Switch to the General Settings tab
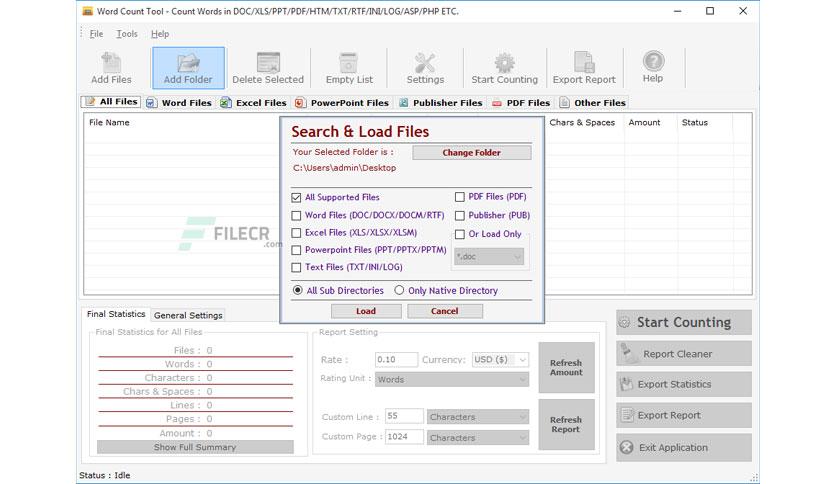Screen dimensions: 836x484 tap(188, 315)
